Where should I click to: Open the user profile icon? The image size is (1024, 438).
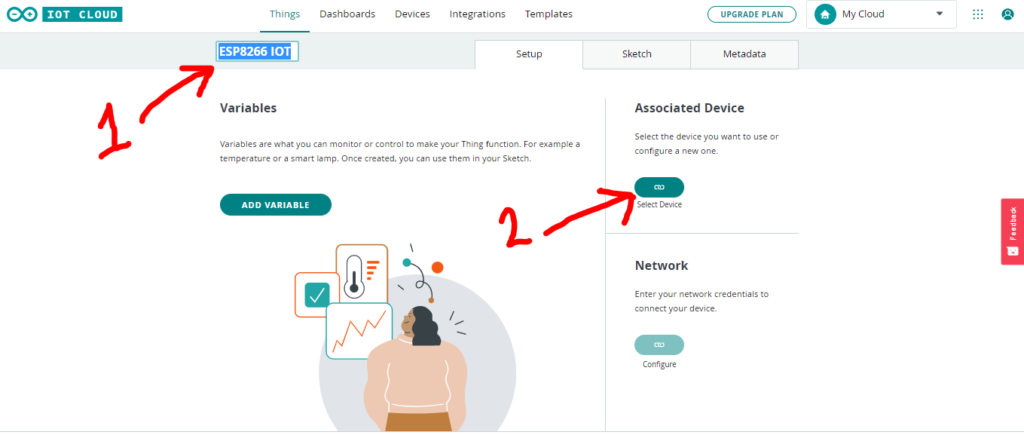(x=1008, y=14)
